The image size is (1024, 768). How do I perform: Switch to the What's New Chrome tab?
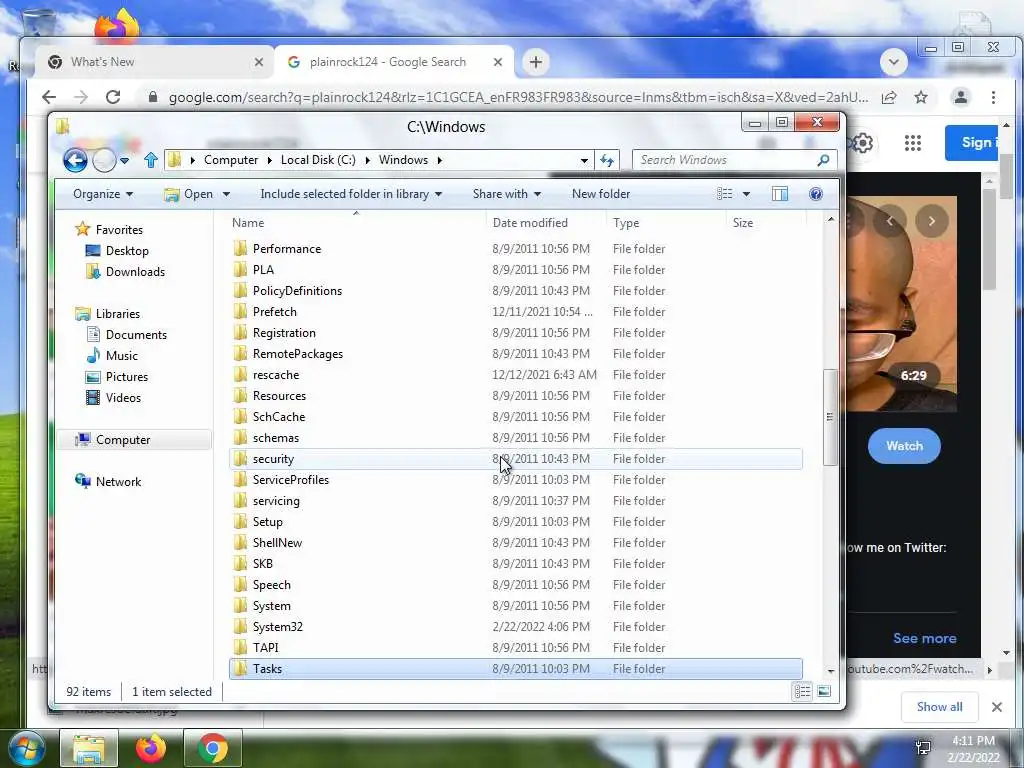pos(154,62)
